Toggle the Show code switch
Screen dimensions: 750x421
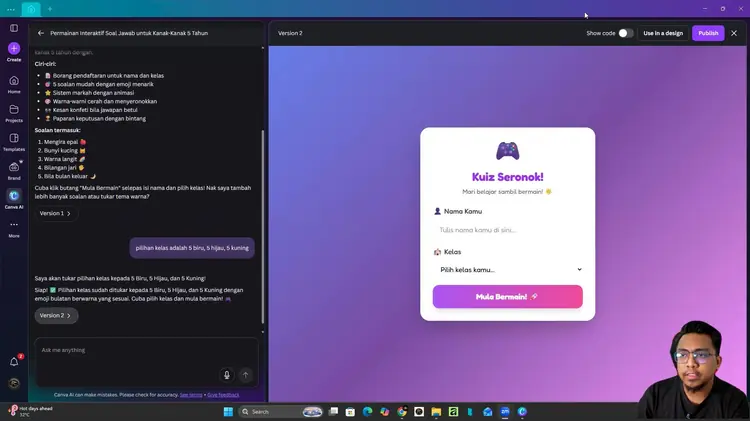[625, 33]
